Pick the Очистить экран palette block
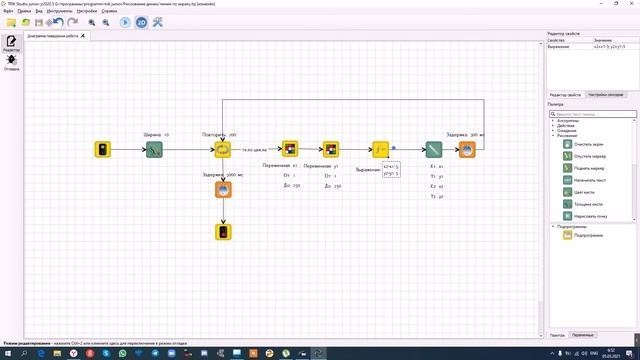640x360 pixels. point(583,144)
